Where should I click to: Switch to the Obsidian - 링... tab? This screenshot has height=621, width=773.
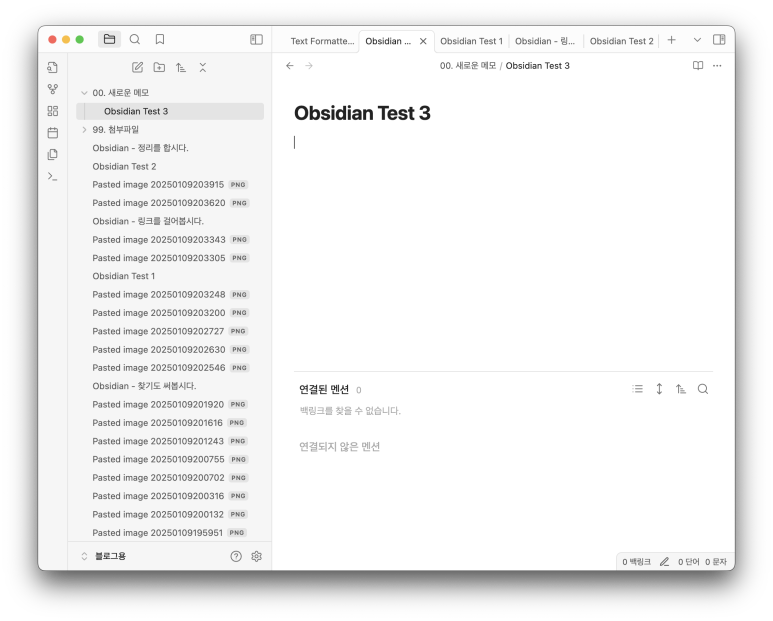pos(545,41)
